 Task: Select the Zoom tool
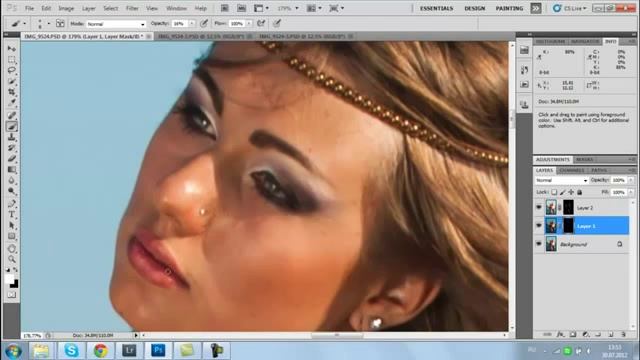[x=11, y=260]
